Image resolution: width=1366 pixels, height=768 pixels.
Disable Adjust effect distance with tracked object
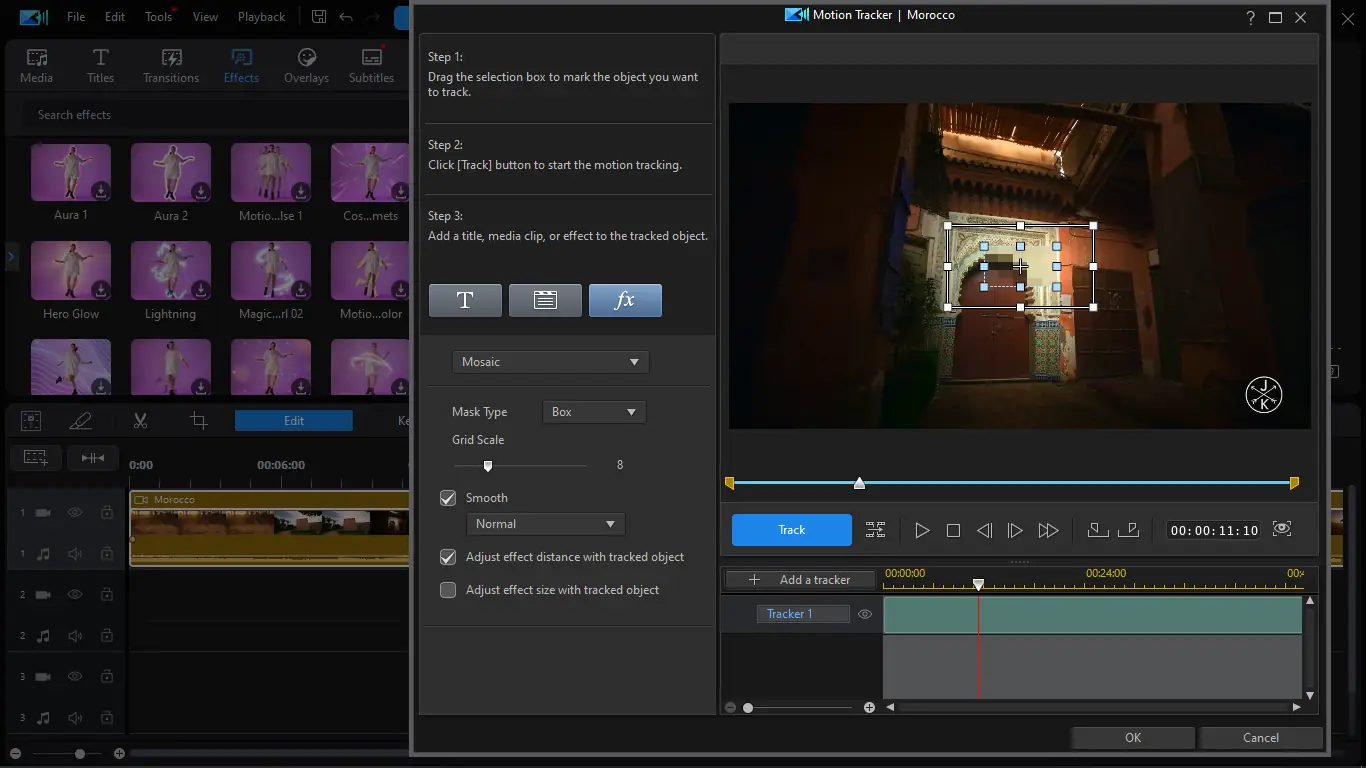[x=448, y=557]
